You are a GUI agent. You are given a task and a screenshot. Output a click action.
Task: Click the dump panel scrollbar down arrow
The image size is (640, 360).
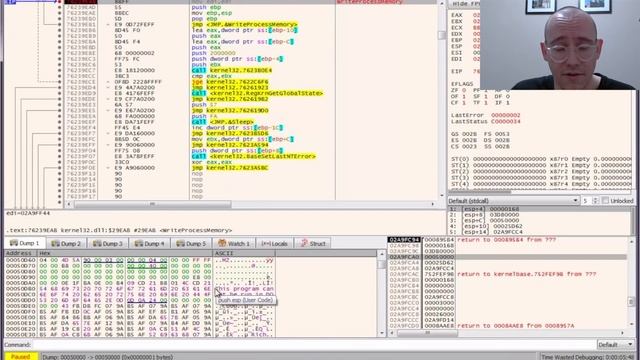(x=382, y=333)
